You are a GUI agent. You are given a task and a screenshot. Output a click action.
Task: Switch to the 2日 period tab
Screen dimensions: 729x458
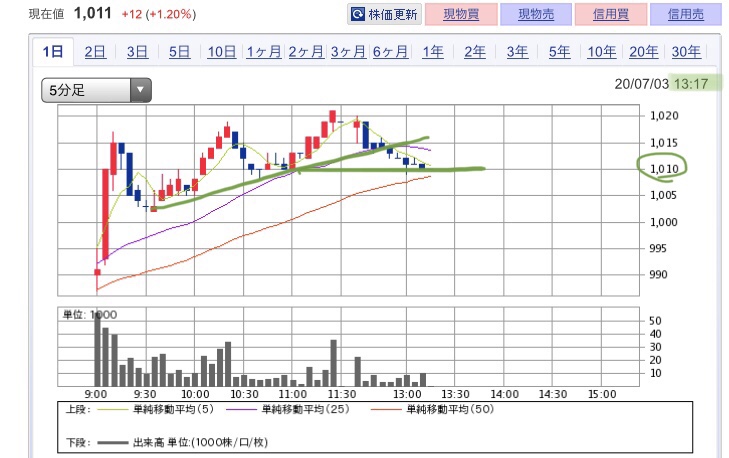95,52
